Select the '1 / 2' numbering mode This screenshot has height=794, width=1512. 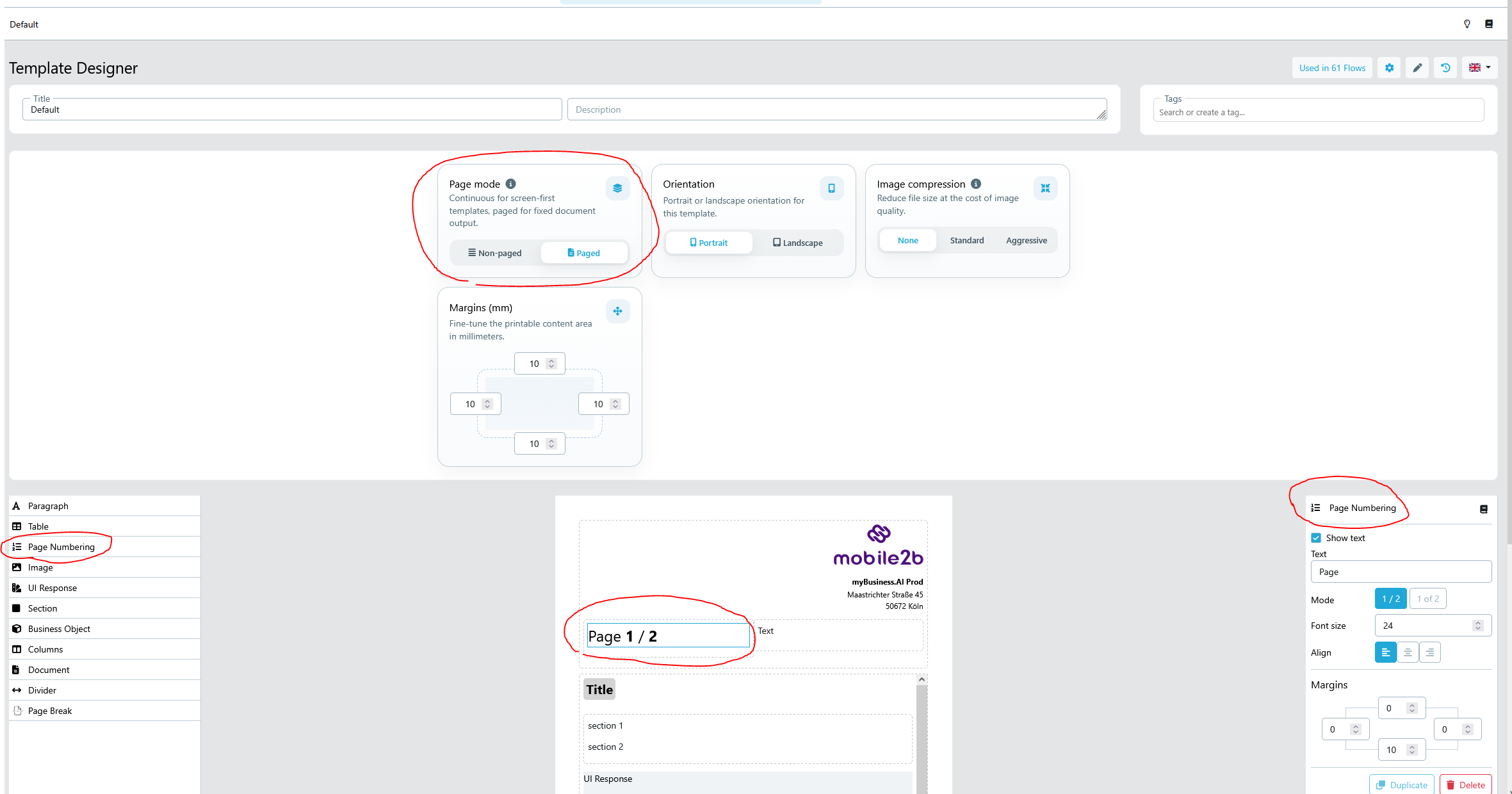point(1391,599)
